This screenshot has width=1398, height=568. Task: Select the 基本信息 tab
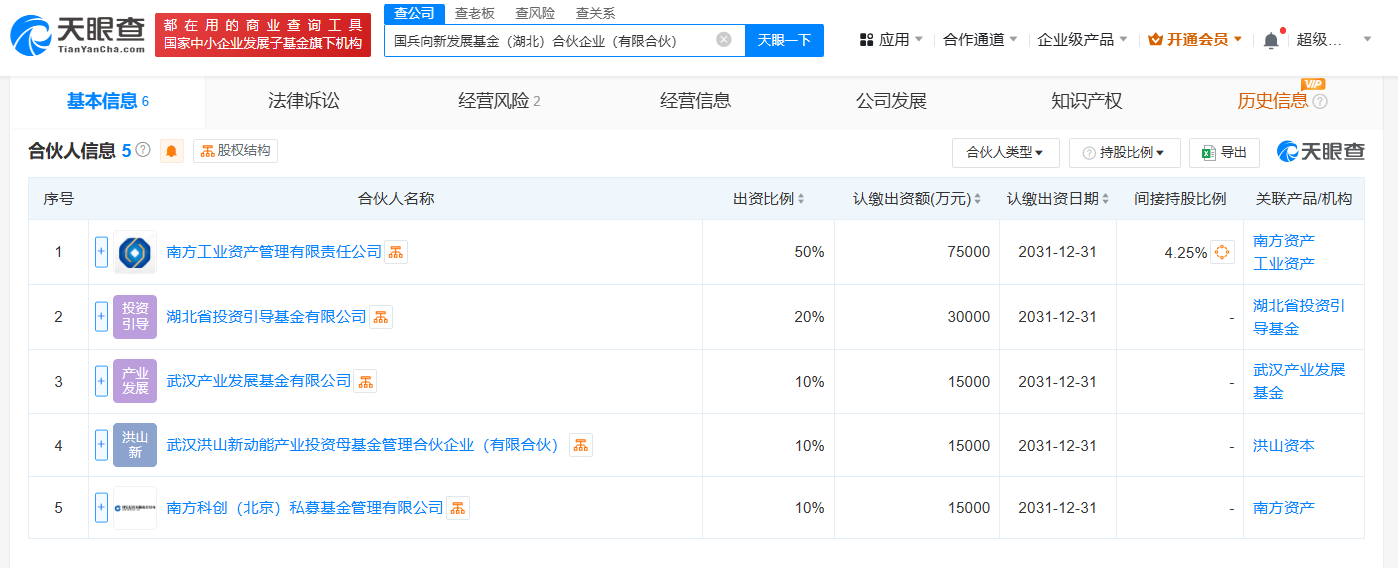pyautogui.click(x=107, y=101)
